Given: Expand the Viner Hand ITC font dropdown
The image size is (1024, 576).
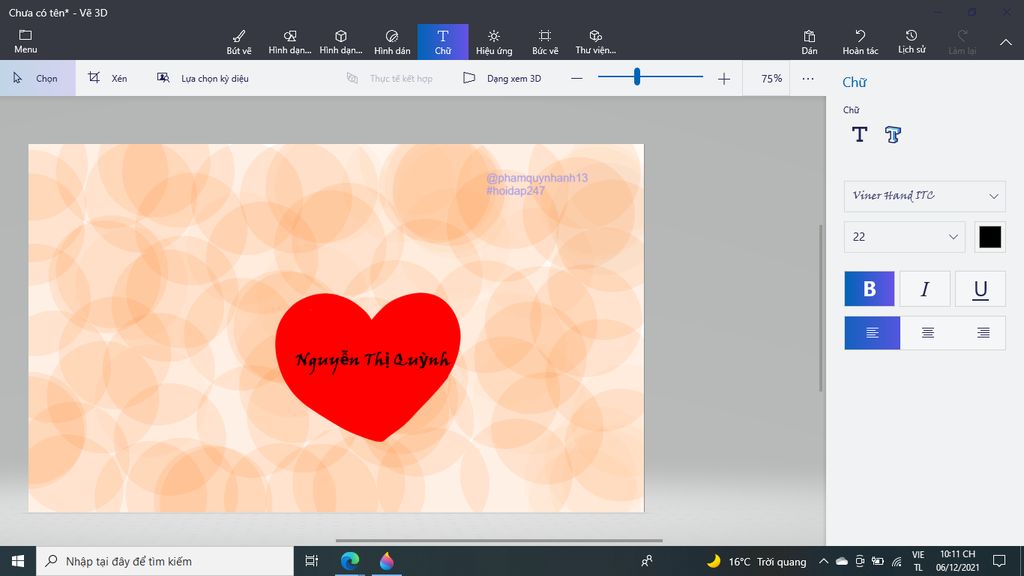Looking at the screenshot, I should click(925, 196).
